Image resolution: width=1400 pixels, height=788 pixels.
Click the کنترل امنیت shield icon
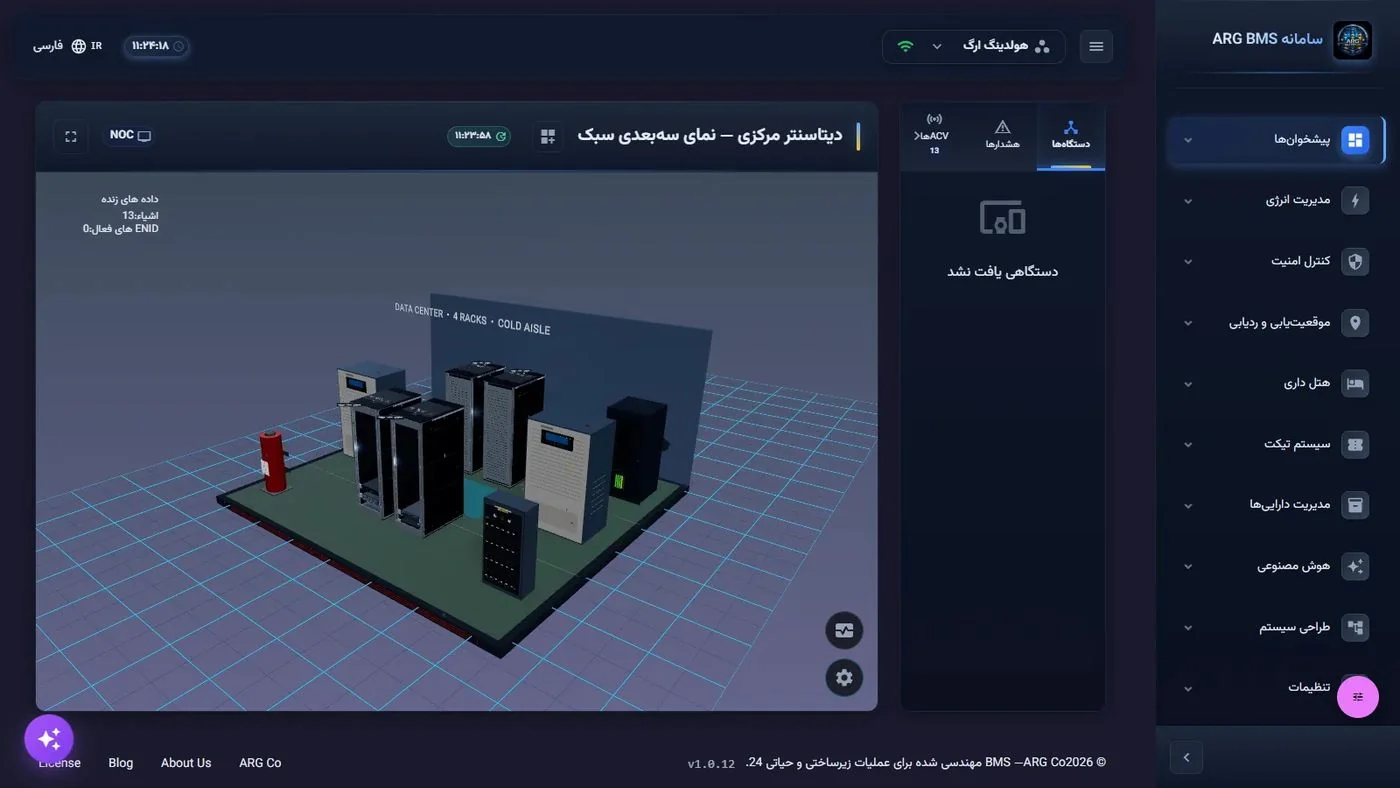pos(1355,261)
